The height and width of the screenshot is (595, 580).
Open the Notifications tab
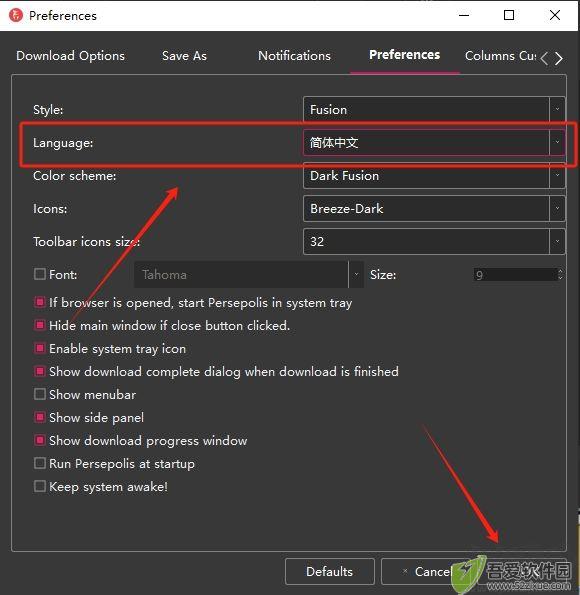tap(294, 56)
